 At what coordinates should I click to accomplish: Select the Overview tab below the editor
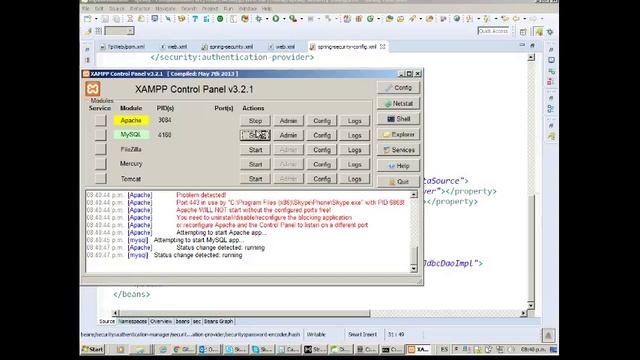pos(161,322)
